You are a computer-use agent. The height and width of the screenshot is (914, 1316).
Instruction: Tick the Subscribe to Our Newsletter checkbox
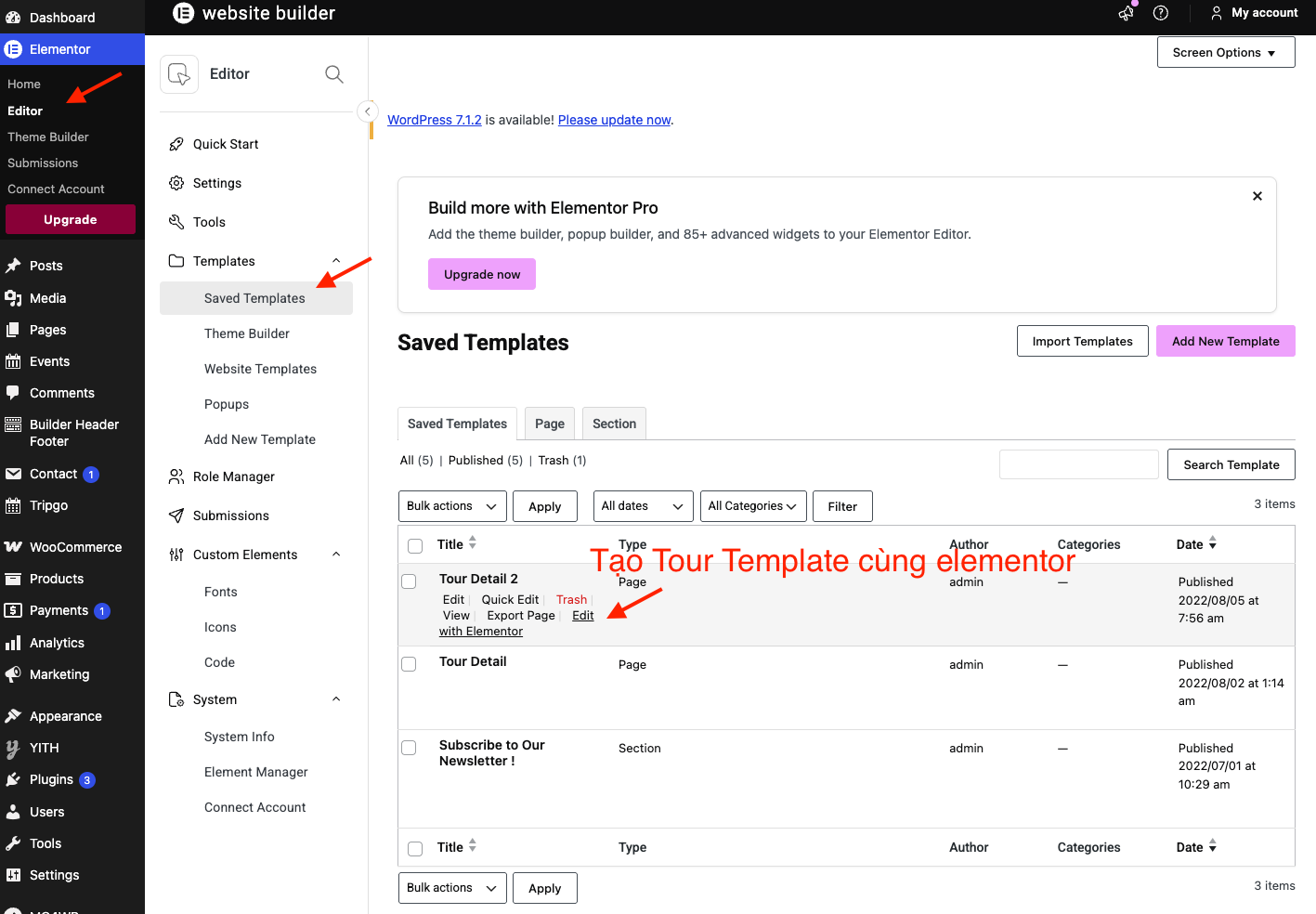pos(409,748)
